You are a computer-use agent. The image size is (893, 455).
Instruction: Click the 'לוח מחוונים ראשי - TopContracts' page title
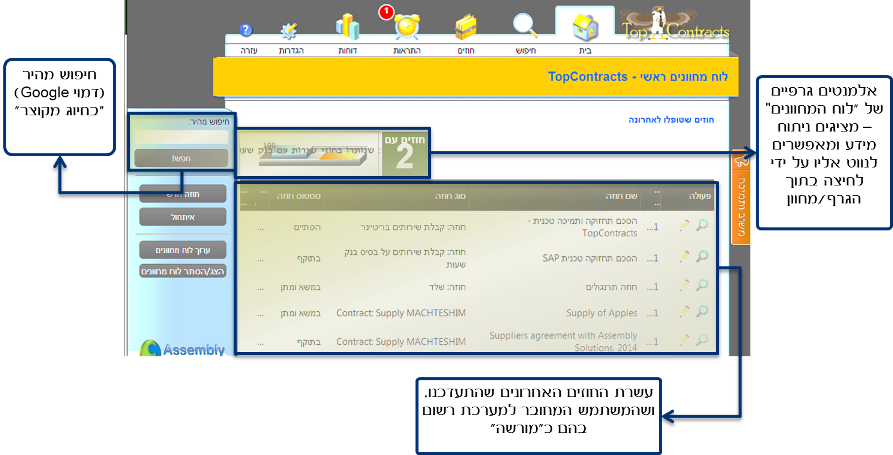click(638, 76)
